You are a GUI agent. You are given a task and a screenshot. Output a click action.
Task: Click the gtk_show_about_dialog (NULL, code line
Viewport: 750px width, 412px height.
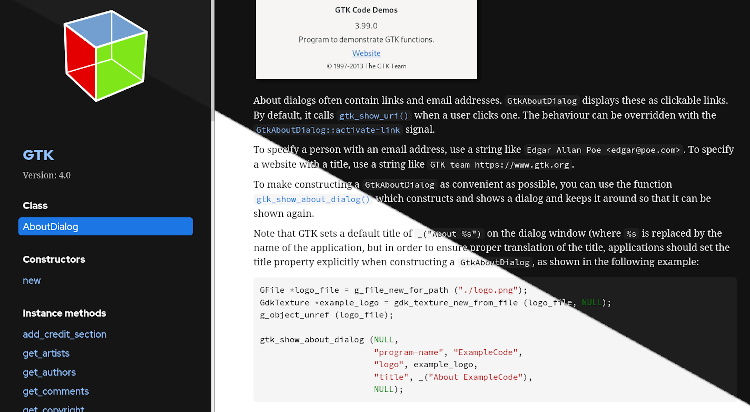[329, 340]
